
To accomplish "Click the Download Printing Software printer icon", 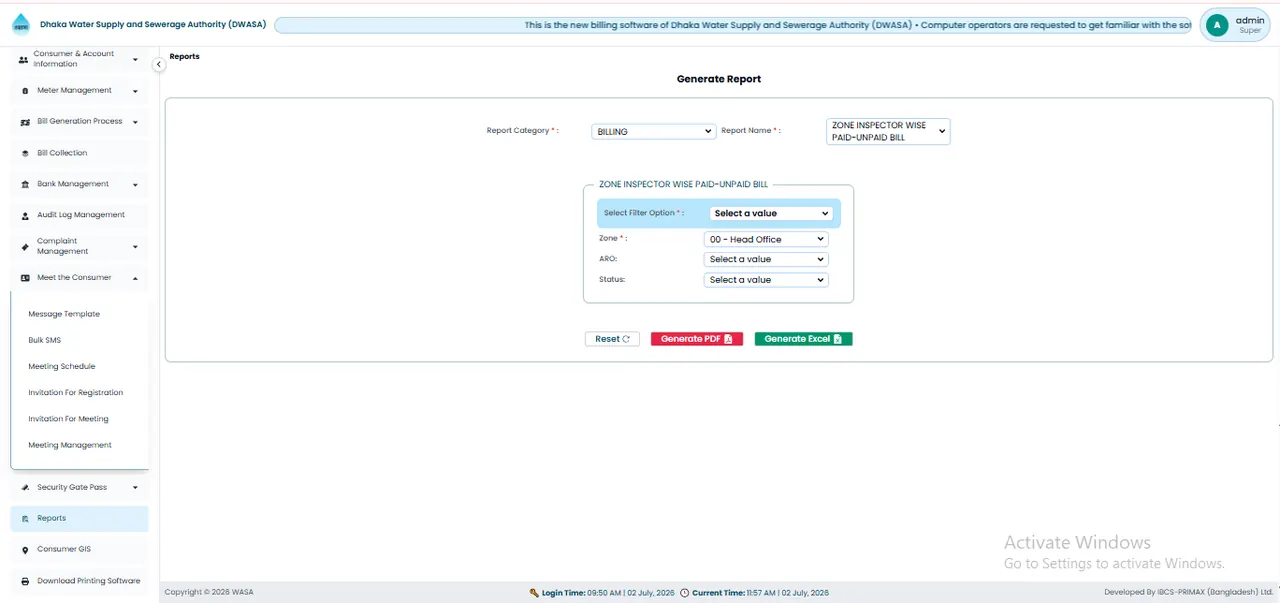I will pos(25,581).
